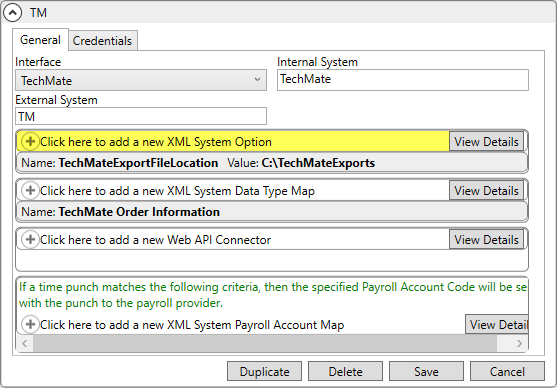Click the plus icon for Payroll Account Map

pyautogui.click(x=30, y=324)
